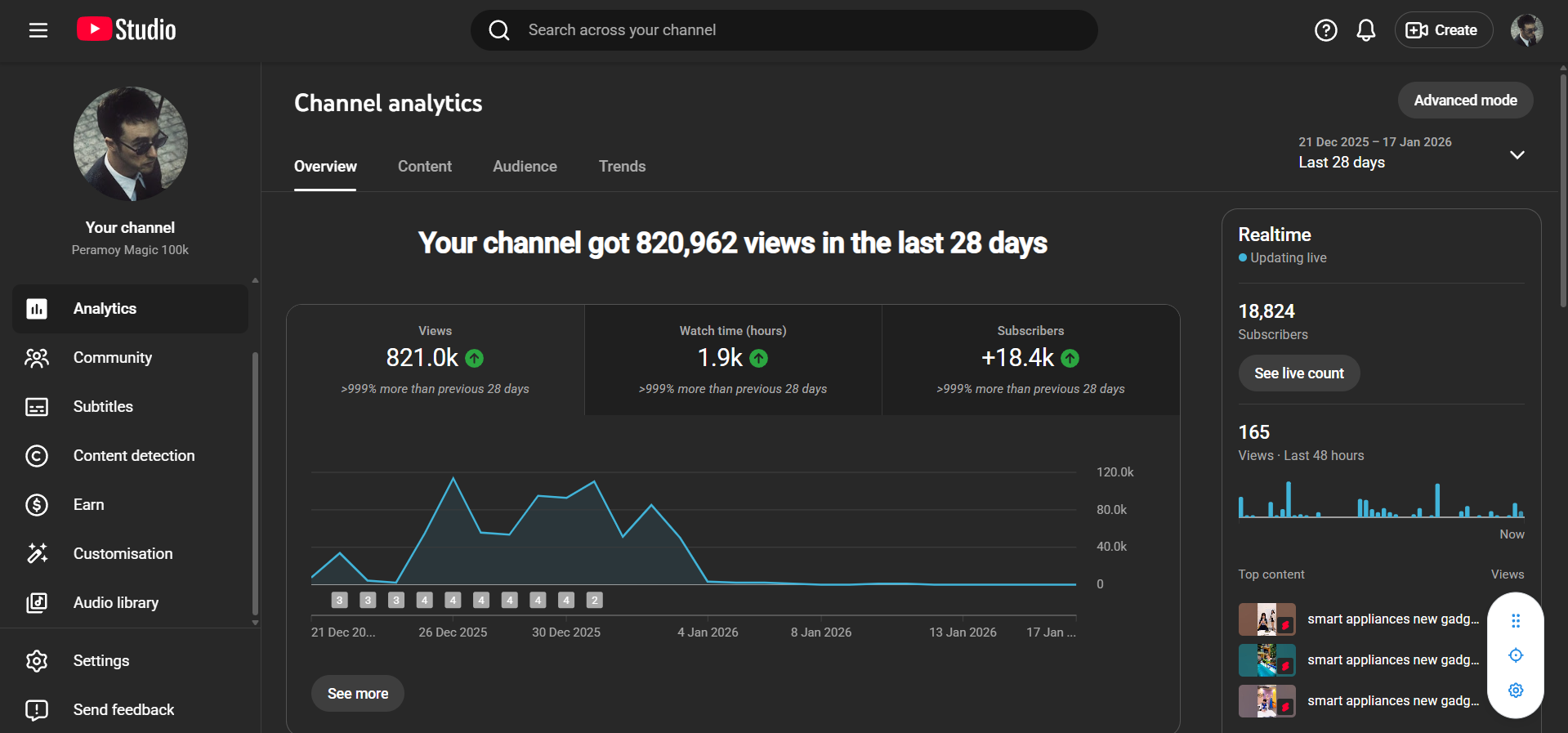The image size is (1568, 733).
Task: Open the notifications bell
Action: coord(1365,30)
